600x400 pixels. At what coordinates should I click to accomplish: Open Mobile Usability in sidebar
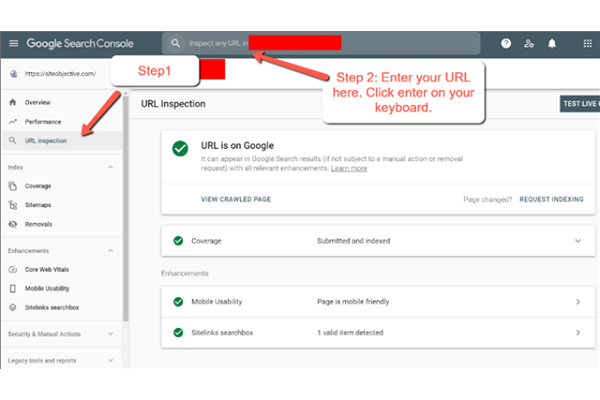[47, 289]
